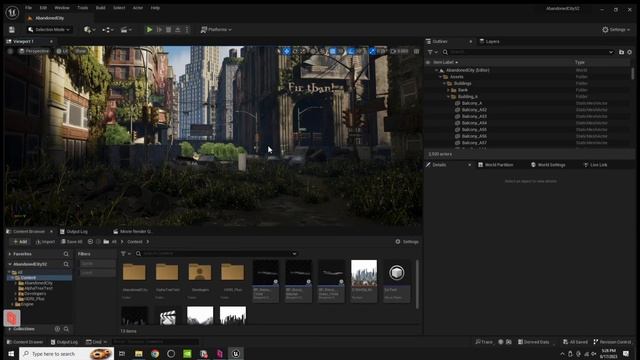Image resolution: width=640 pixels, height=360 pixels.
Task: Save the current level with the save icon
Action: pos(12,30)
